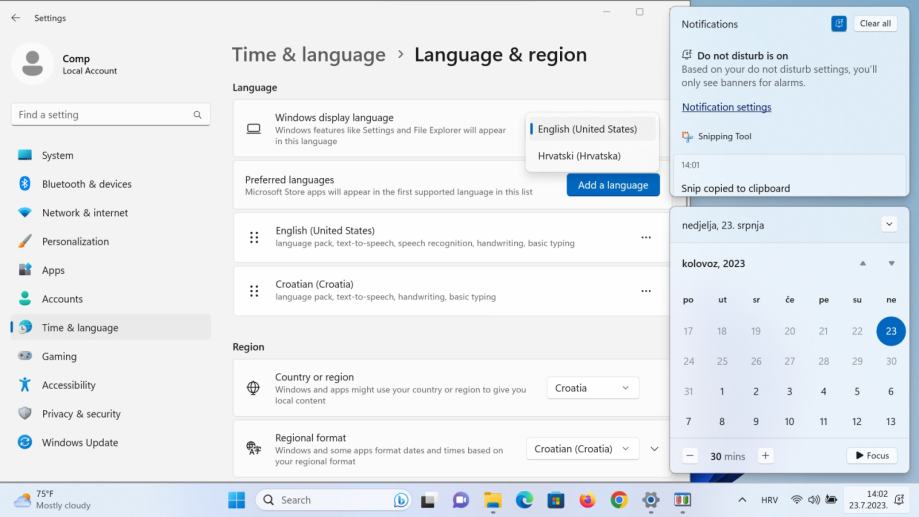Open Settings gear in taskbar
This screenshot has width=919, height=517.
tap(651, 500)
